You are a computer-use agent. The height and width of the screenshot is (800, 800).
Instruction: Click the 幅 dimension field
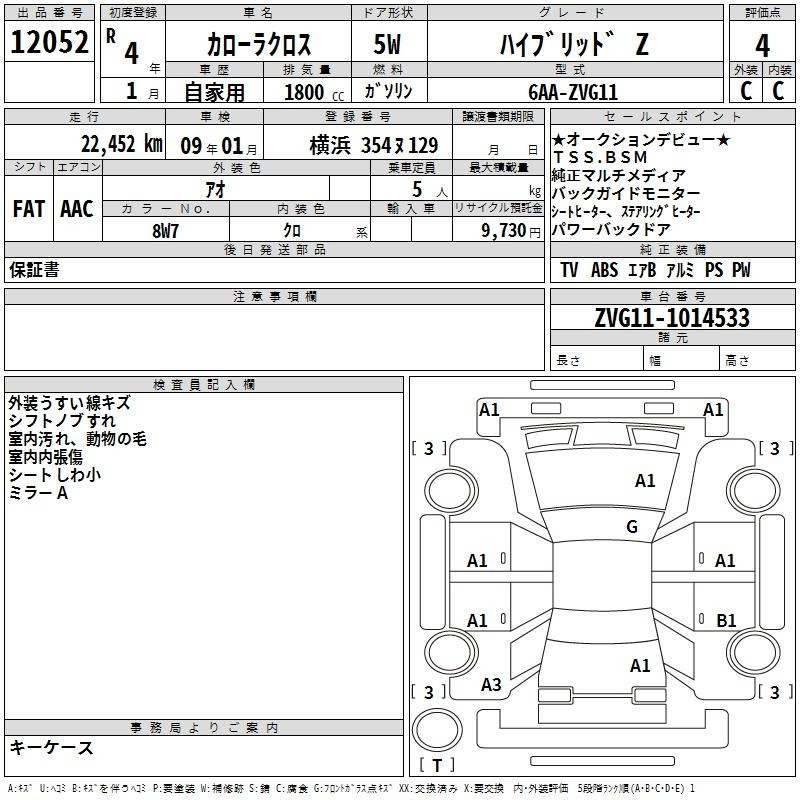(x=681, y=360)
